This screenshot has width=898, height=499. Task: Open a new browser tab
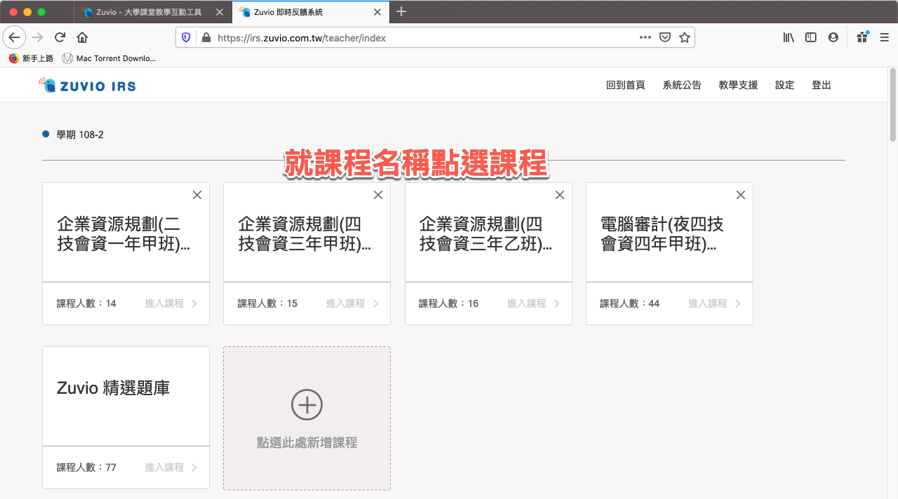click(x=401, y=11)
